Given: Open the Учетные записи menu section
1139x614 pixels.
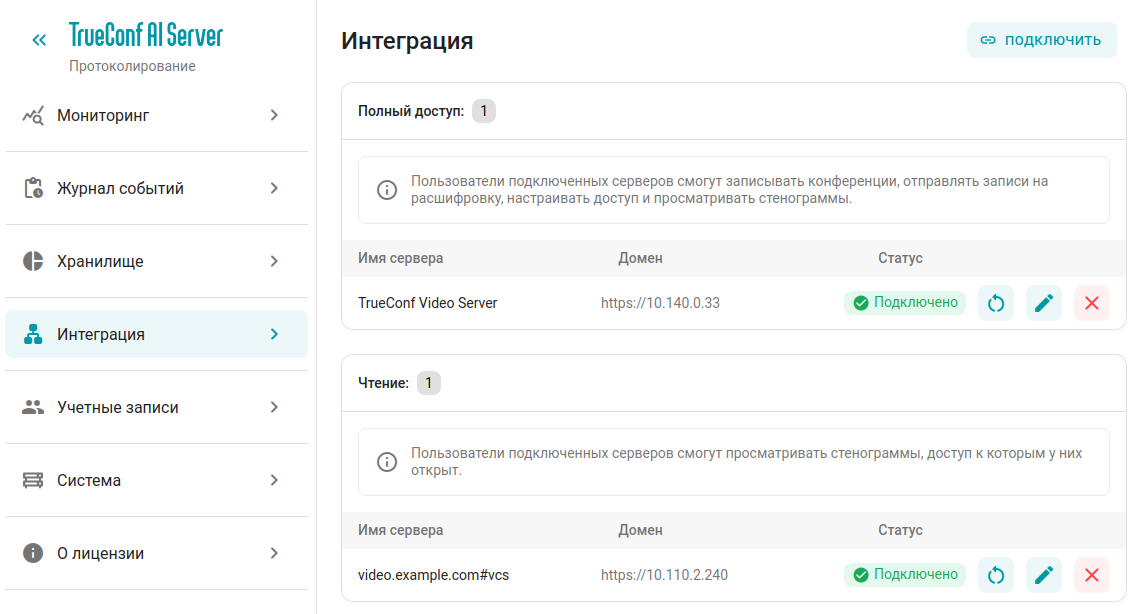Looking at the screenshot, I should (156, 407).
